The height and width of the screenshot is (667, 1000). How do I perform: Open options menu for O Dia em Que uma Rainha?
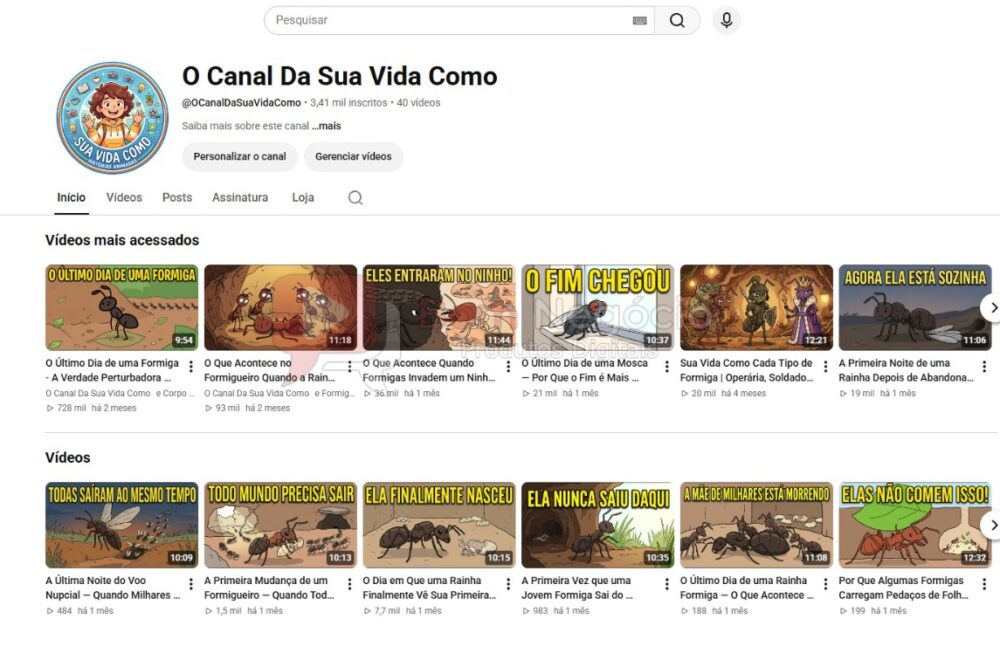pyautogui.click(x=508, y=584)
